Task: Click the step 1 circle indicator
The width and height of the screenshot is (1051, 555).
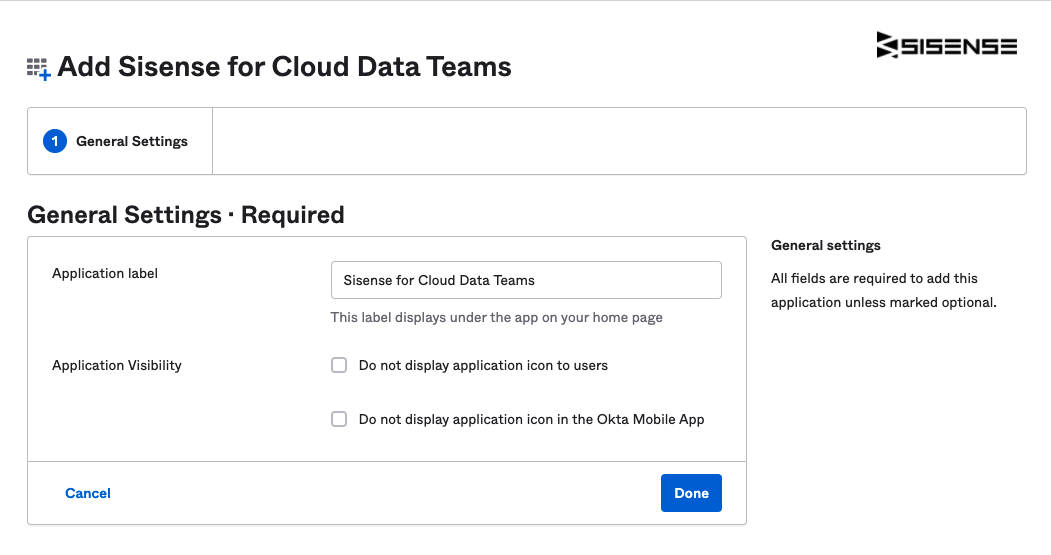Action: pos(55,141)
